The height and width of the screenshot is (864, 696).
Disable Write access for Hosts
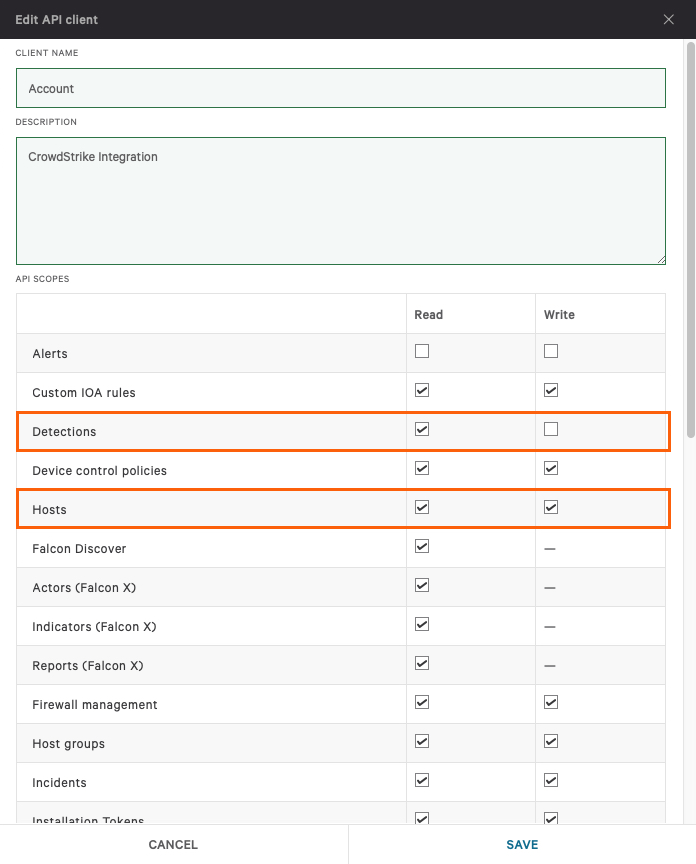[x=550, y=507]
